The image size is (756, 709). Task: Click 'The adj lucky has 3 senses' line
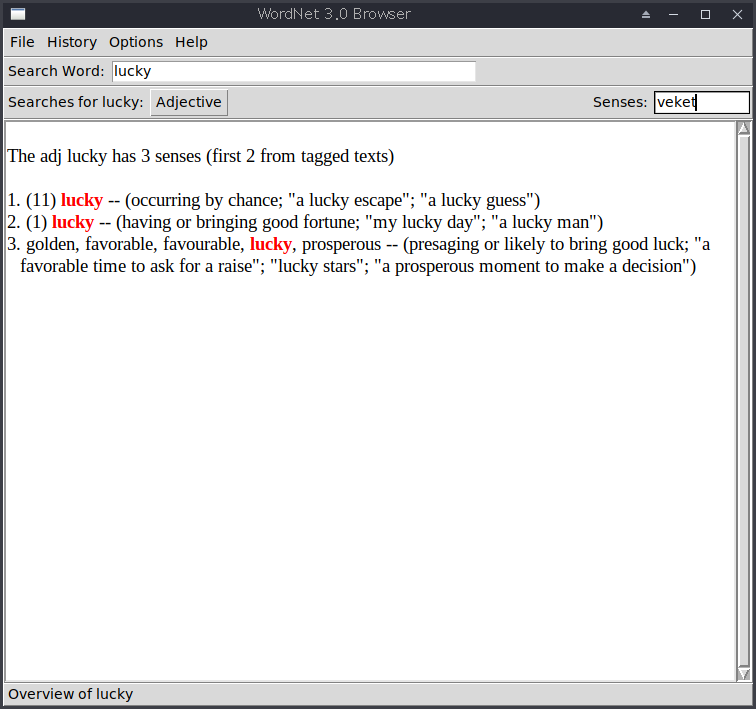(x=201, y=156)
